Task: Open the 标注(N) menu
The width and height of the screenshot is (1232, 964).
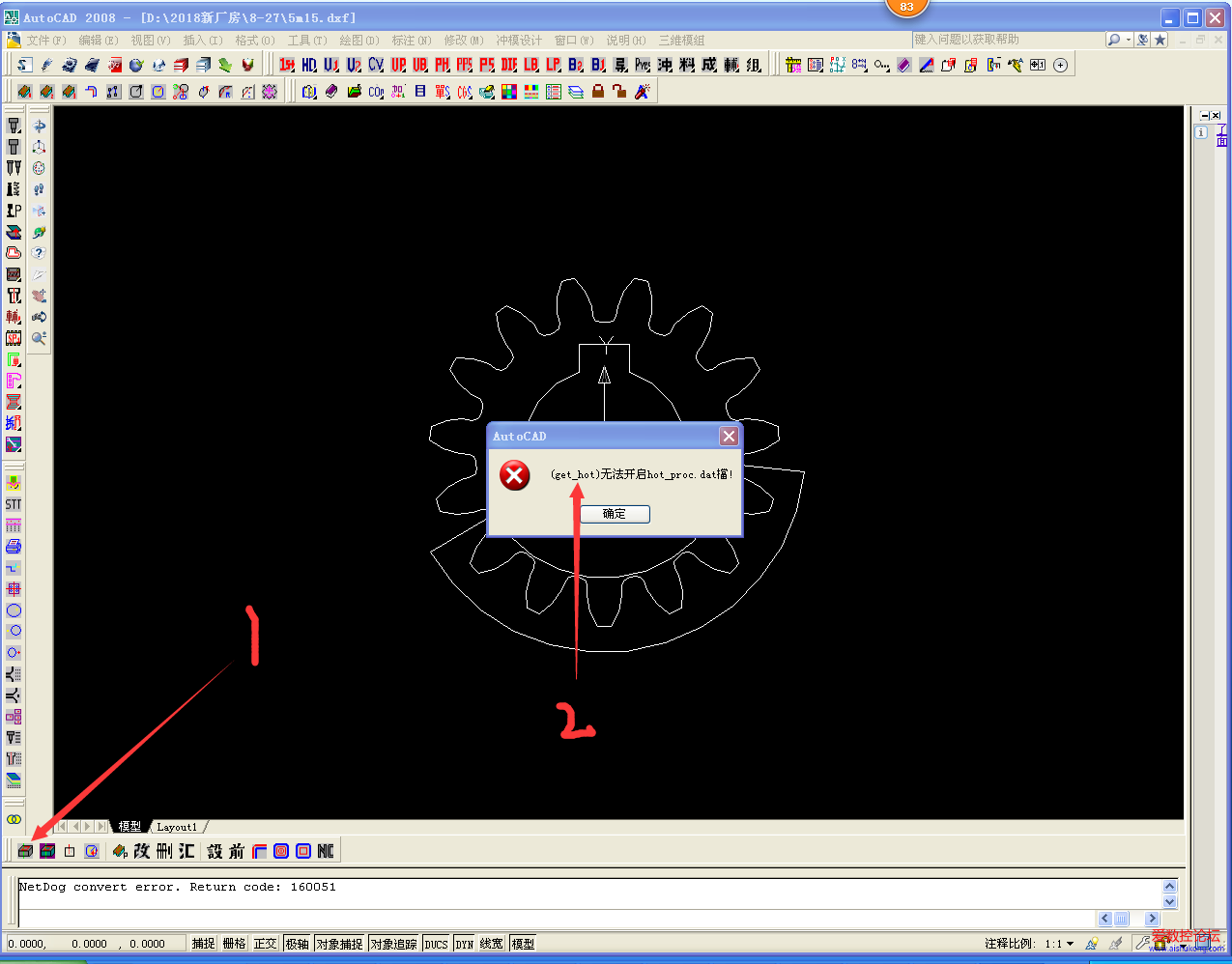Action: pos(412,41)
